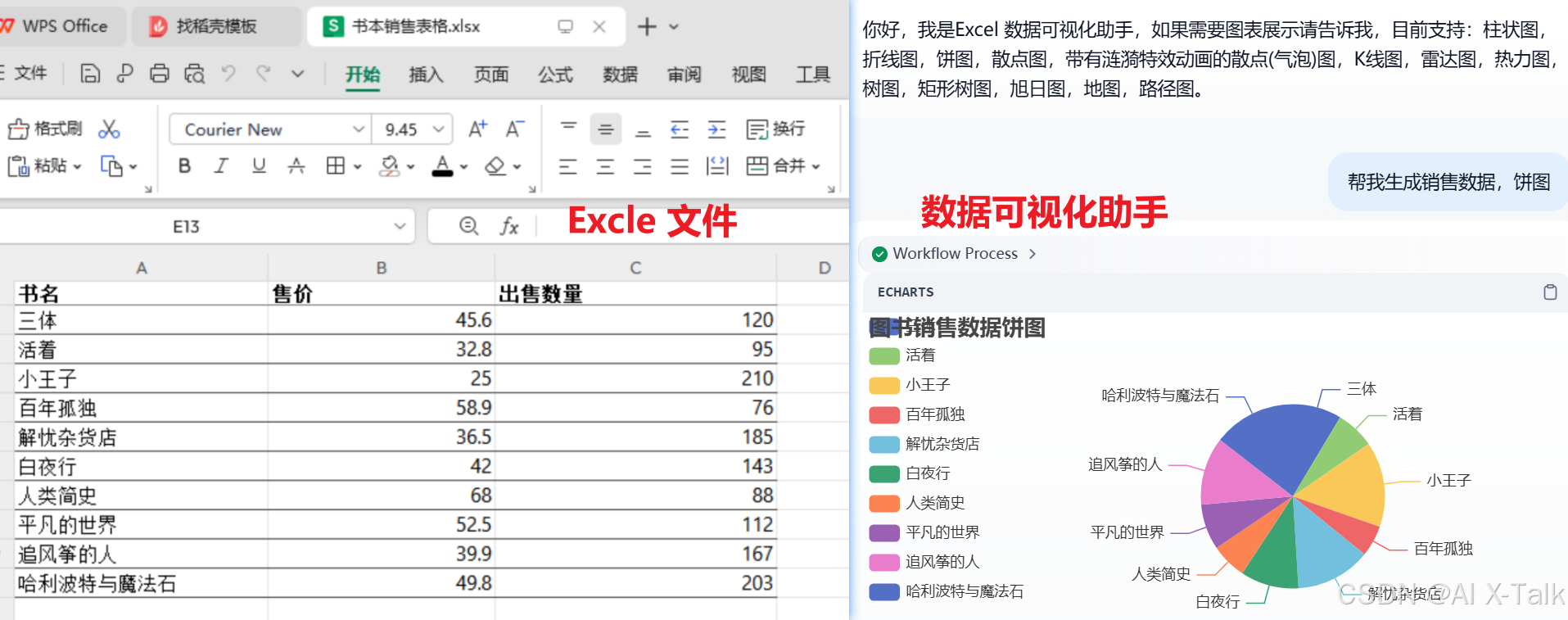Expand quick access toolbar chevron
Screen dimensions: 1568x620
coord(298,74)
